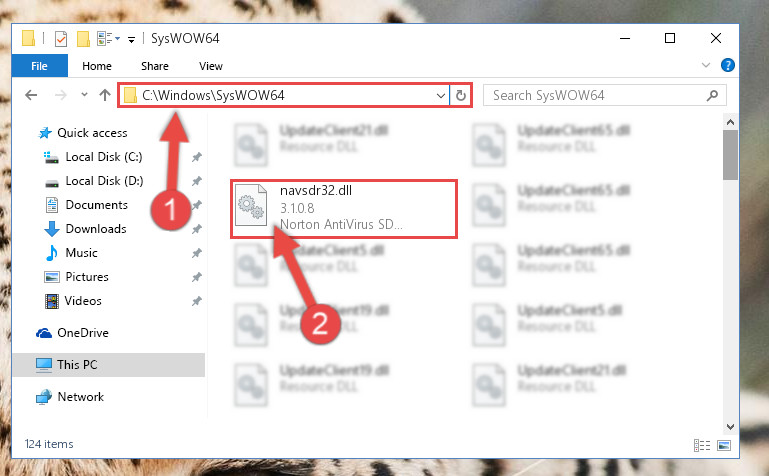Click the vertical scrollbar thumb

(x=730, y=155)
